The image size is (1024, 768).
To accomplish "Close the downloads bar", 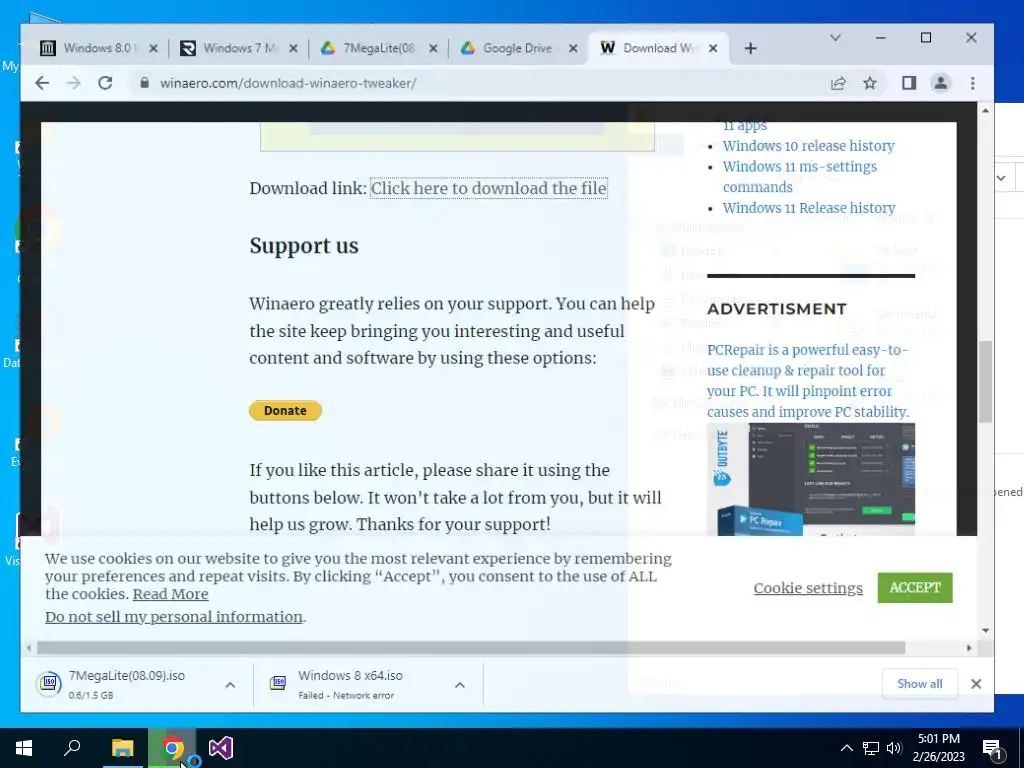I will pyautogui.click(x=976, y=684).
